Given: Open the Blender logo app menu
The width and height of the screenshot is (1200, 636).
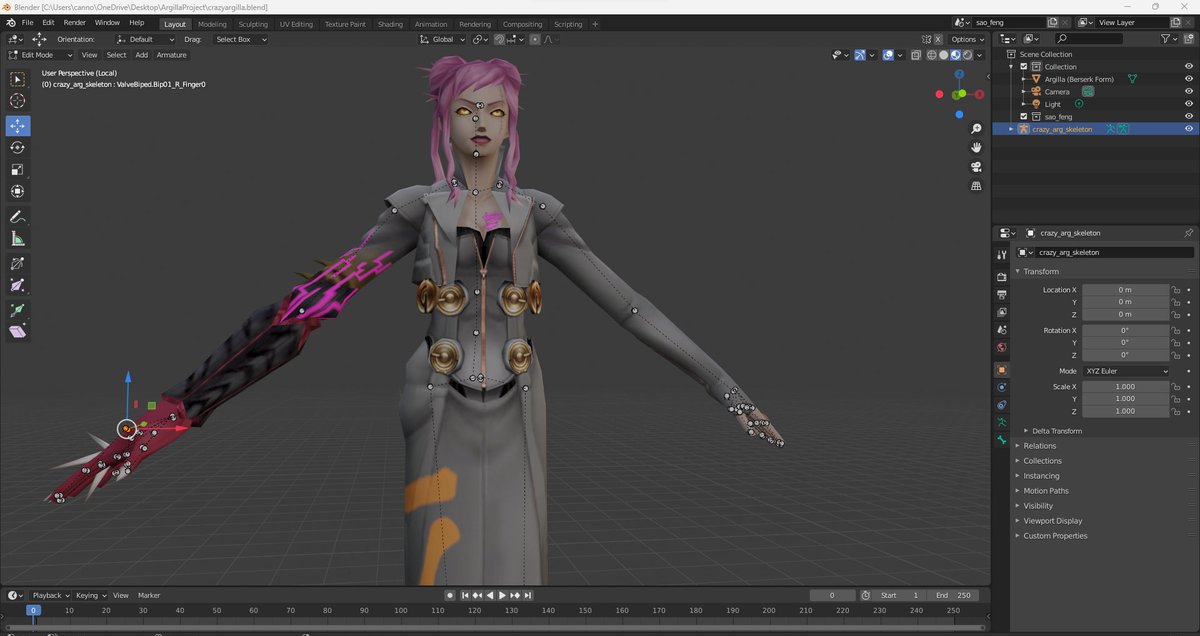Looking at the screenshot, I should pyautogui.click(x=9, y=23).
